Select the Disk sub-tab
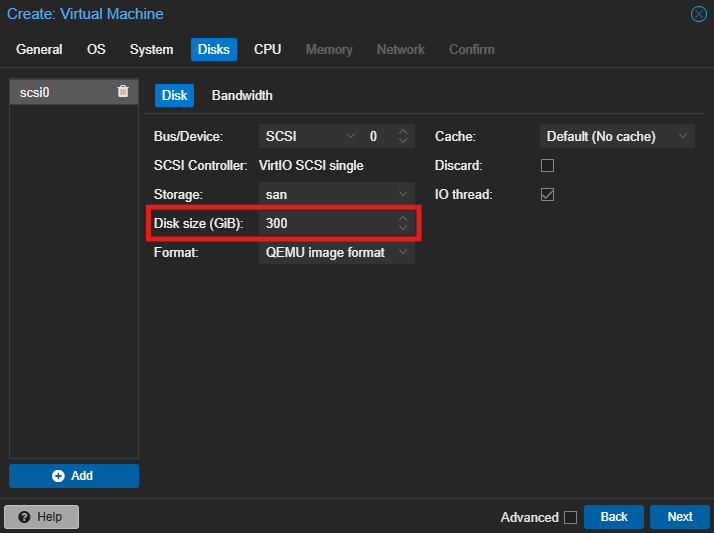The width and height of the screenshot is (714, 533). tap(174, 96)
